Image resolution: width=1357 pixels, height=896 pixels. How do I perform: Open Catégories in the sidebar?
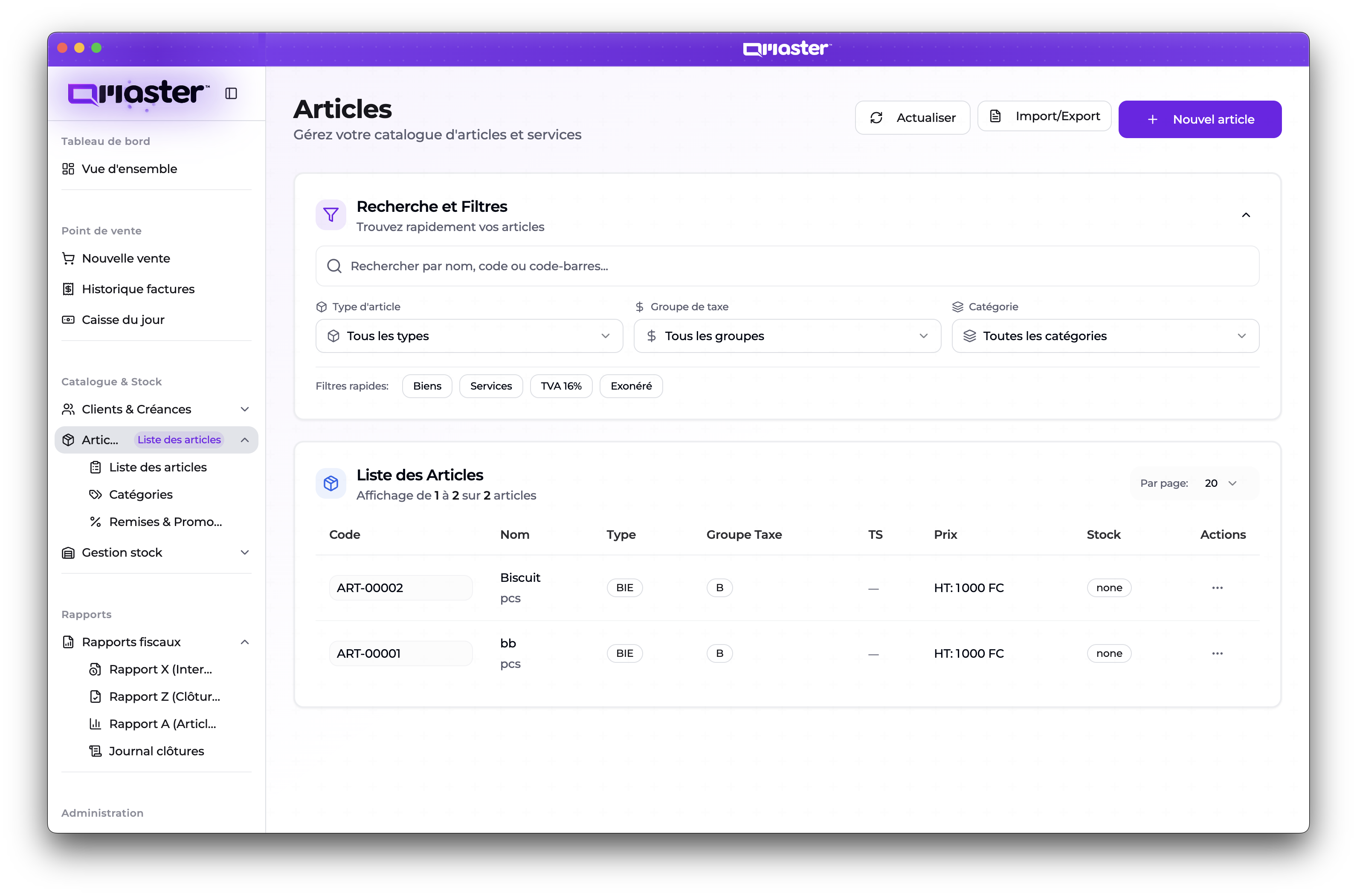click(x=141, y=494)
